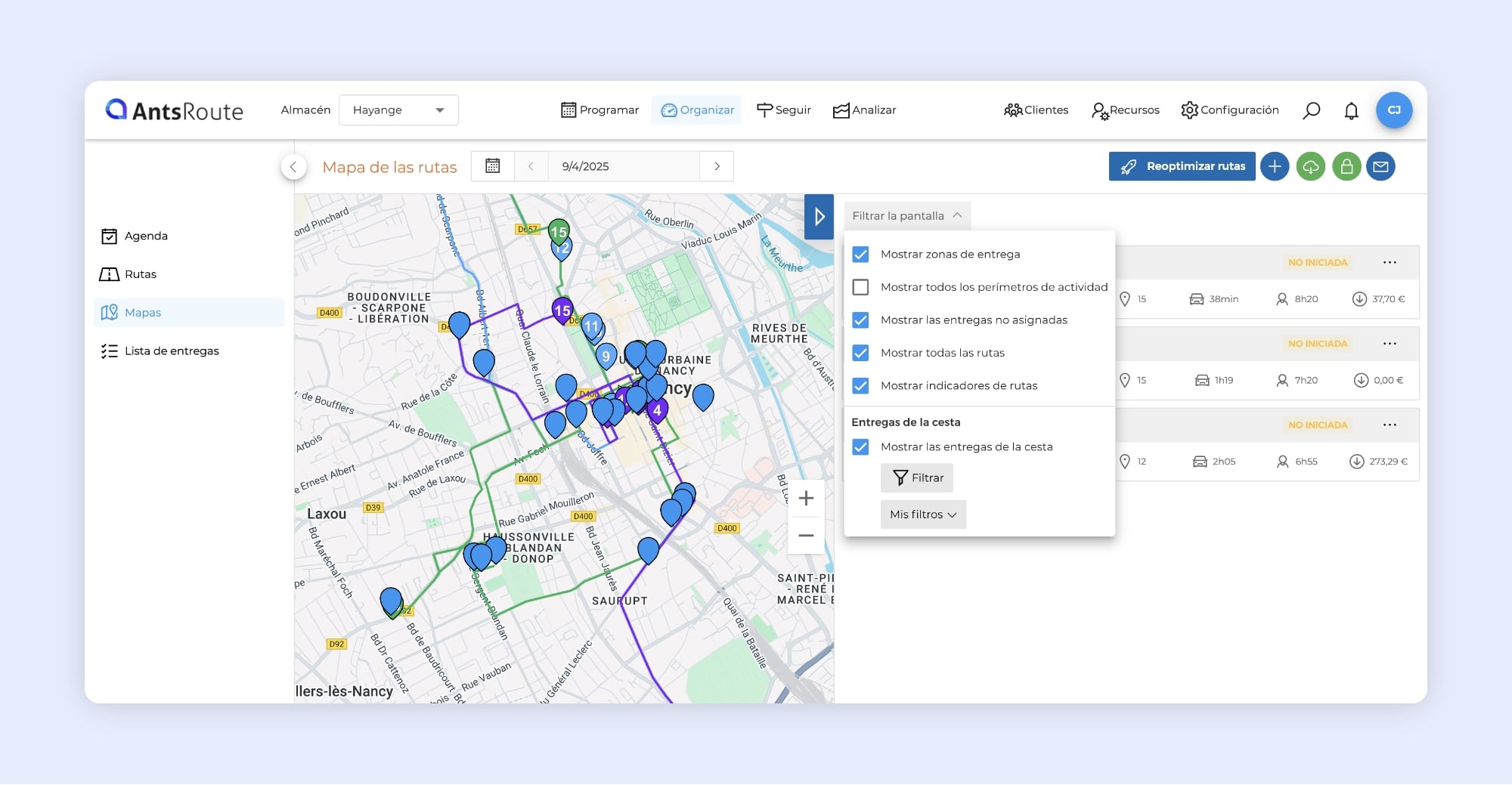Click the green lock routes icon
This screenshot has width=1512, height=785.
pyautogui.click(x=1346, y=166)
